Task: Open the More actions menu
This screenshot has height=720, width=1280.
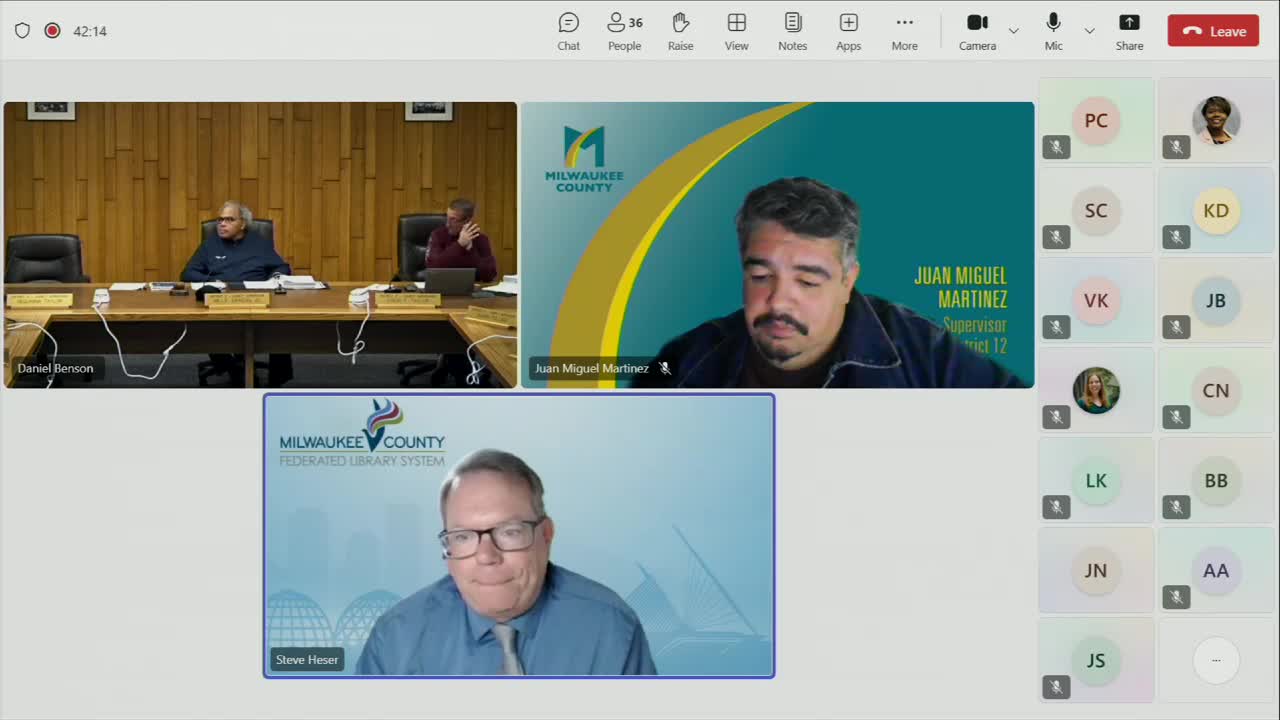Action: 905,31
